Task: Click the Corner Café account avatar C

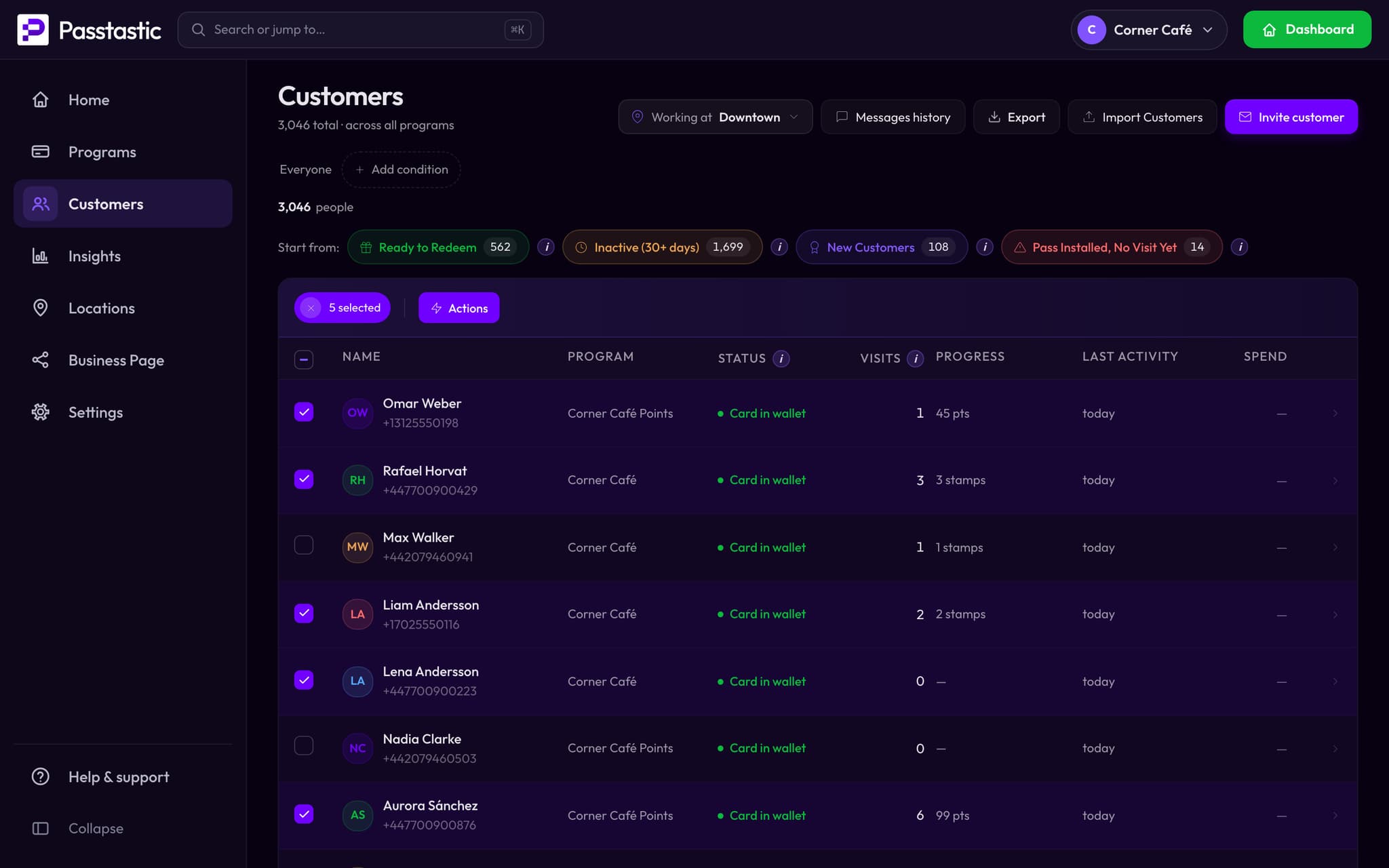Action: [x=1091, y=30]
